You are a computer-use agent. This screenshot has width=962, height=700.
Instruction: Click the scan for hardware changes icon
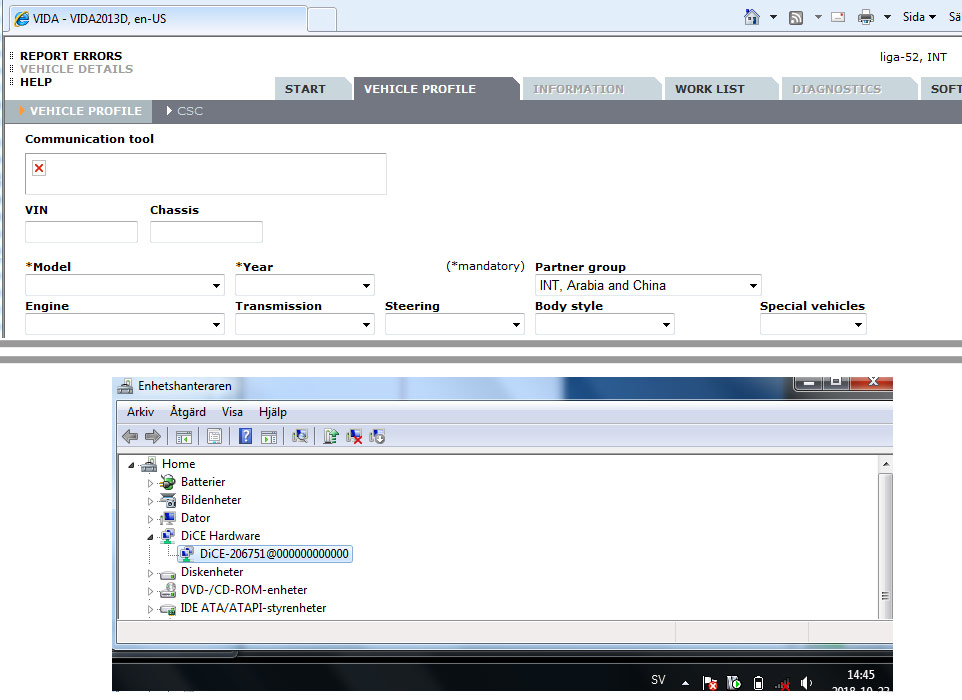click(299, 436)
